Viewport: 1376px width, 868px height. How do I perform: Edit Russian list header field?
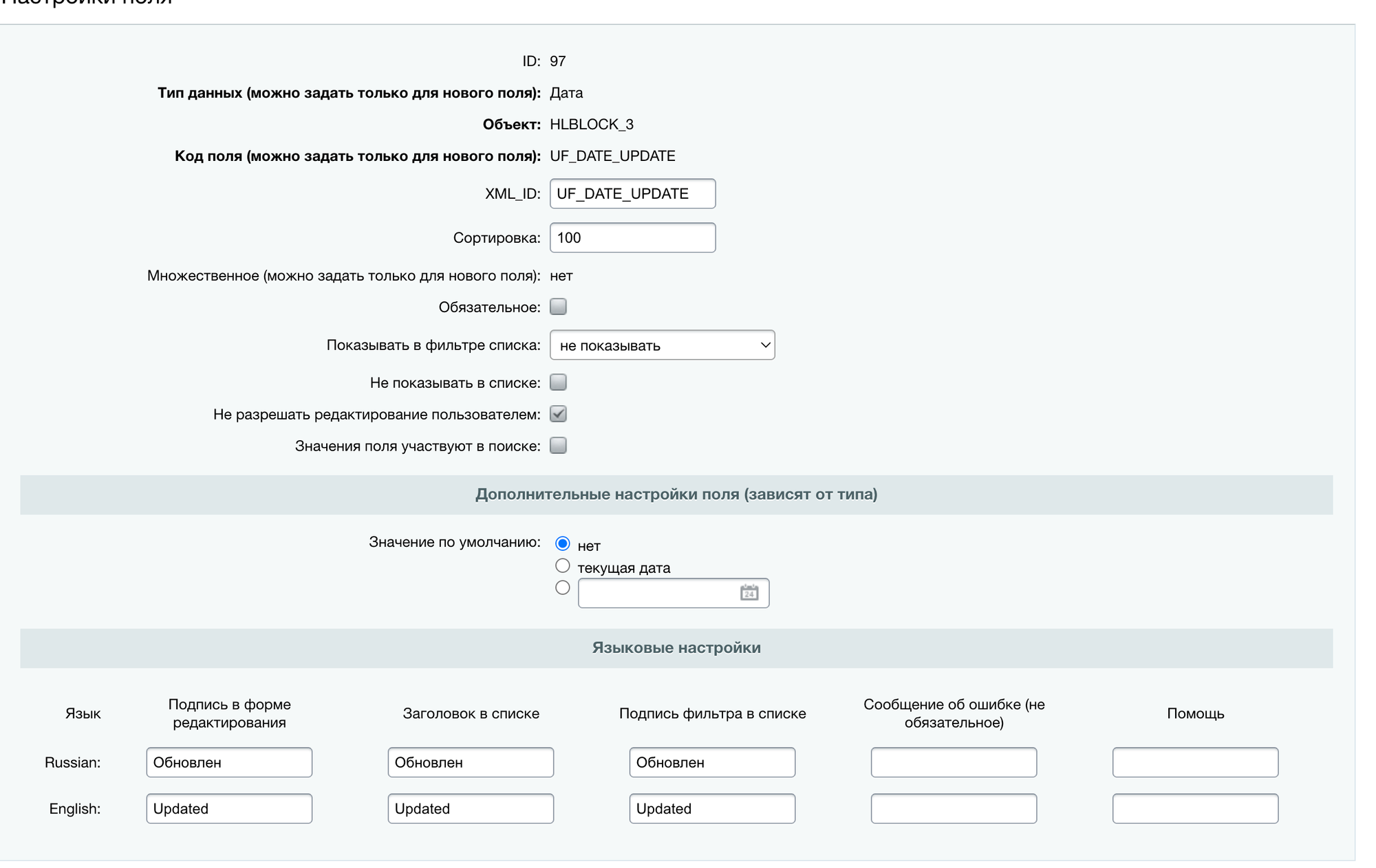point(471,763)
